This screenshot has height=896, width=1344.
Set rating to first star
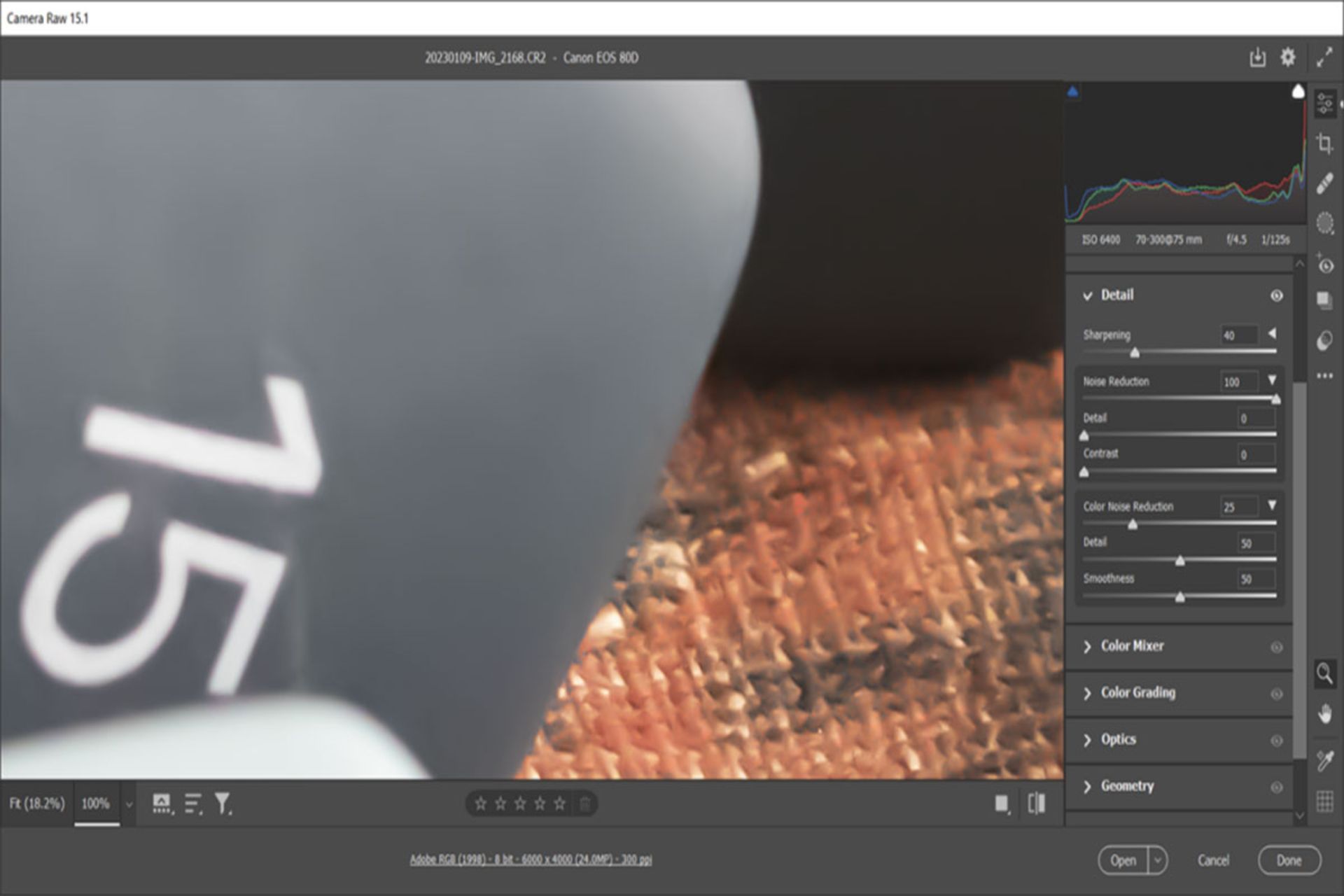[480, 804]
